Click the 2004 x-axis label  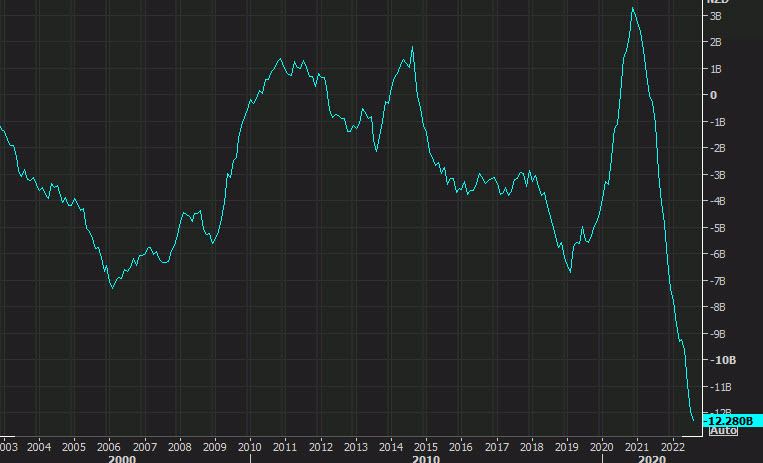coord(39,447)
